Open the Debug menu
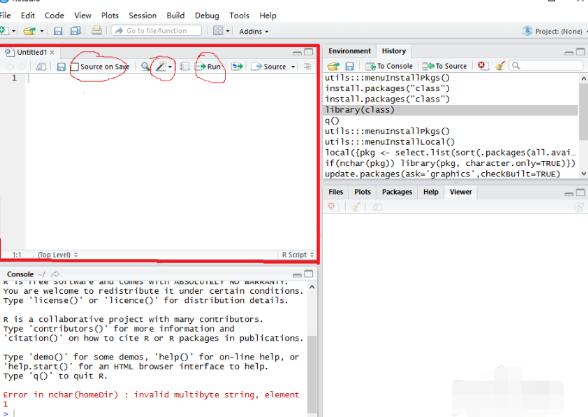This screenshot has width=588, height=417. point(207,15)
